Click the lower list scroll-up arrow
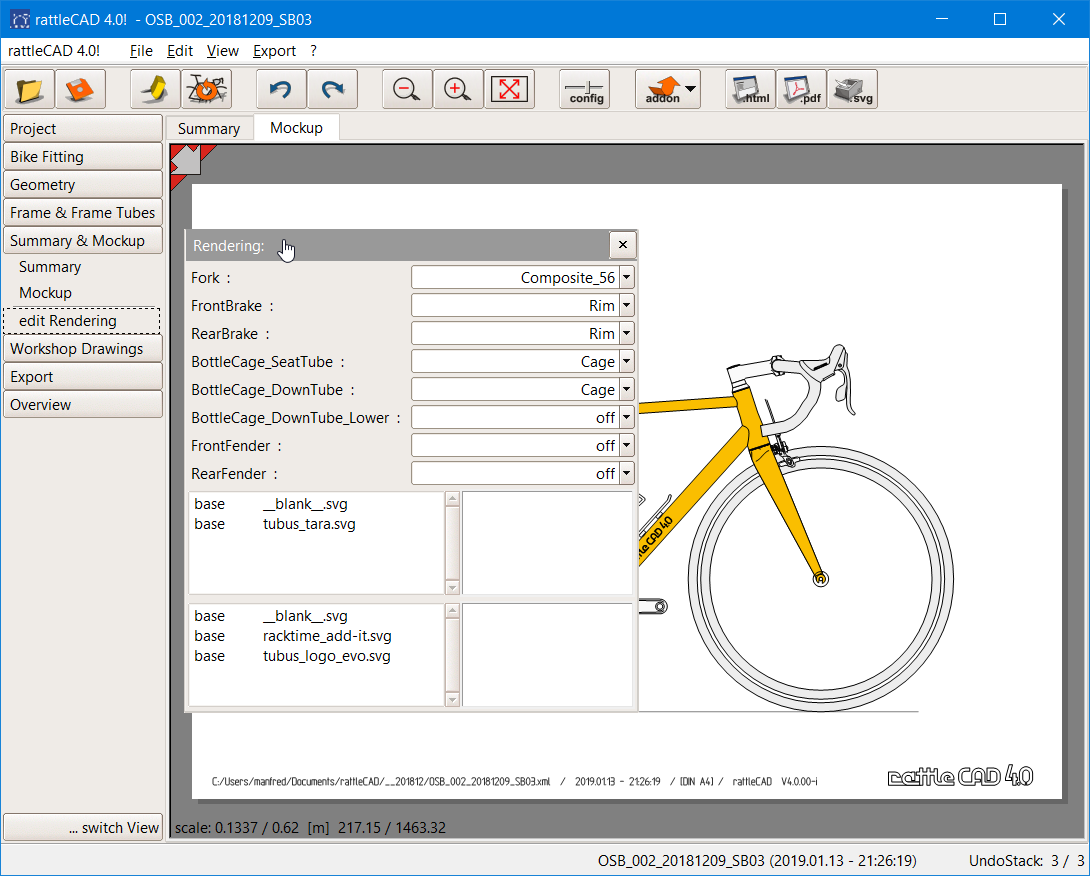 coord(453,610)
